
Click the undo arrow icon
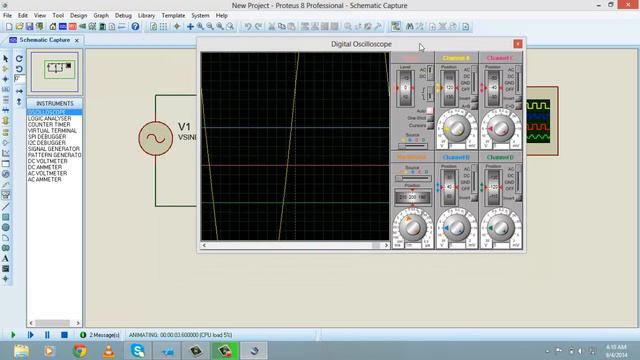(248, 27)
